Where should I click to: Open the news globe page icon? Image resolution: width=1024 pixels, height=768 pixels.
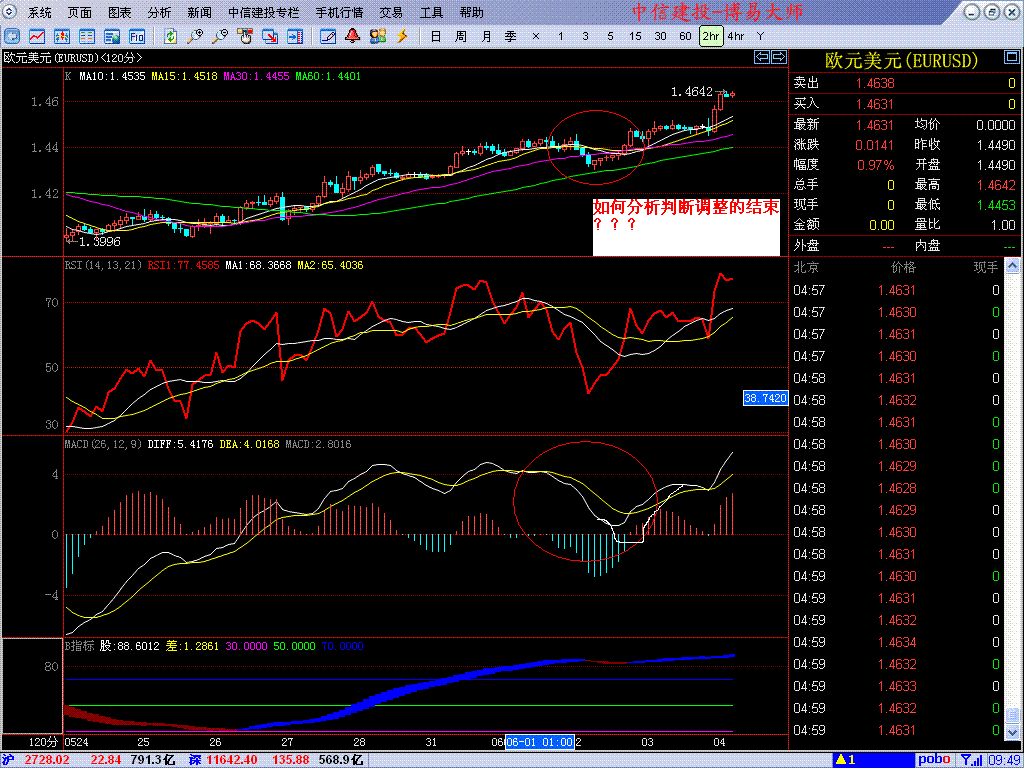click(x=112, y=36)
